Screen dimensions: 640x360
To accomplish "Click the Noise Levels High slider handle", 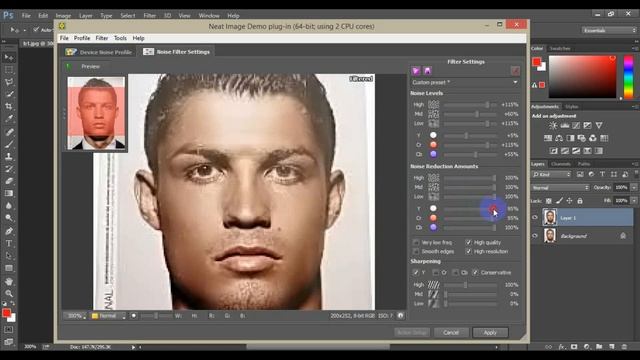I will point(487,104).
